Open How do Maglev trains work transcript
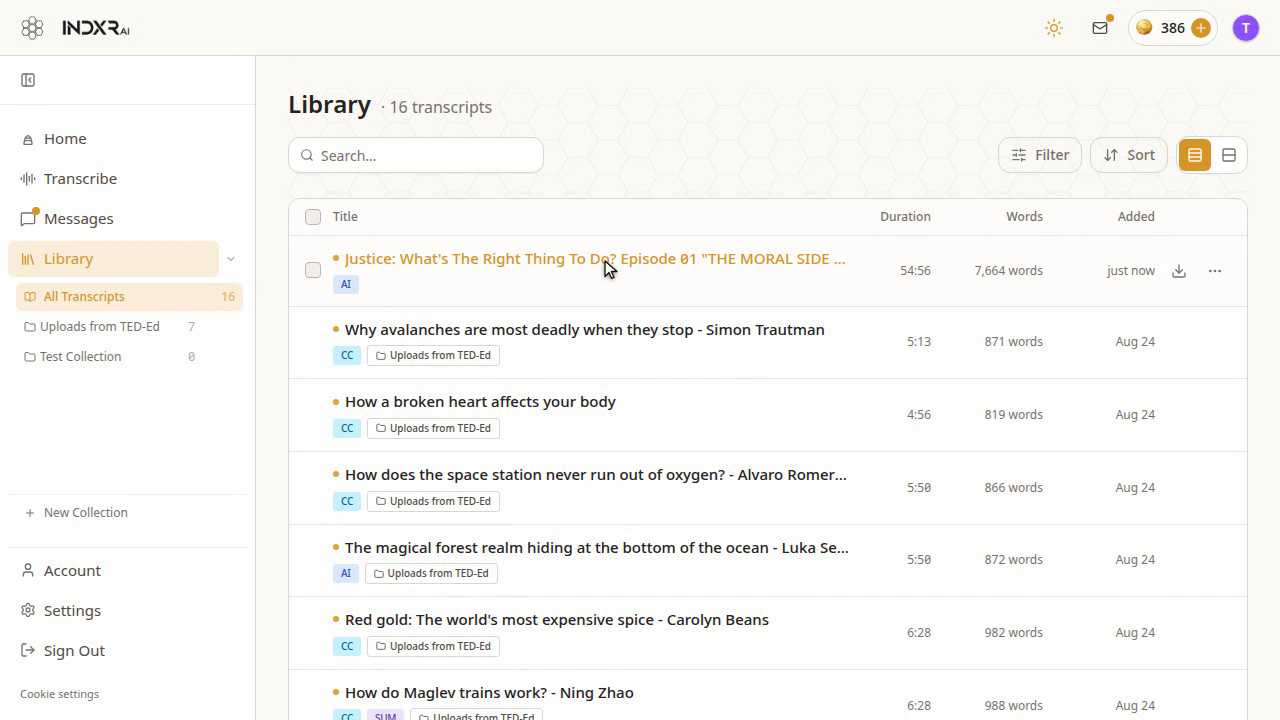Screen dimensions: 1280x720 (489, 693)
